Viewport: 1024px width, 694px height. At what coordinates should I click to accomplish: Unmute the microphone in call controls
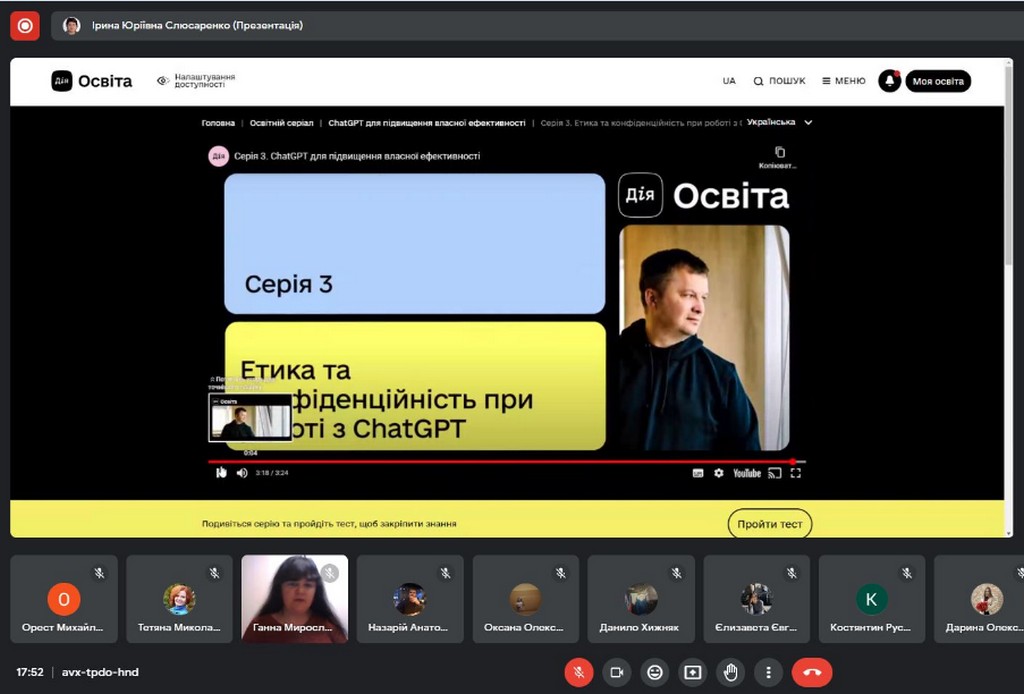(578, 672)
